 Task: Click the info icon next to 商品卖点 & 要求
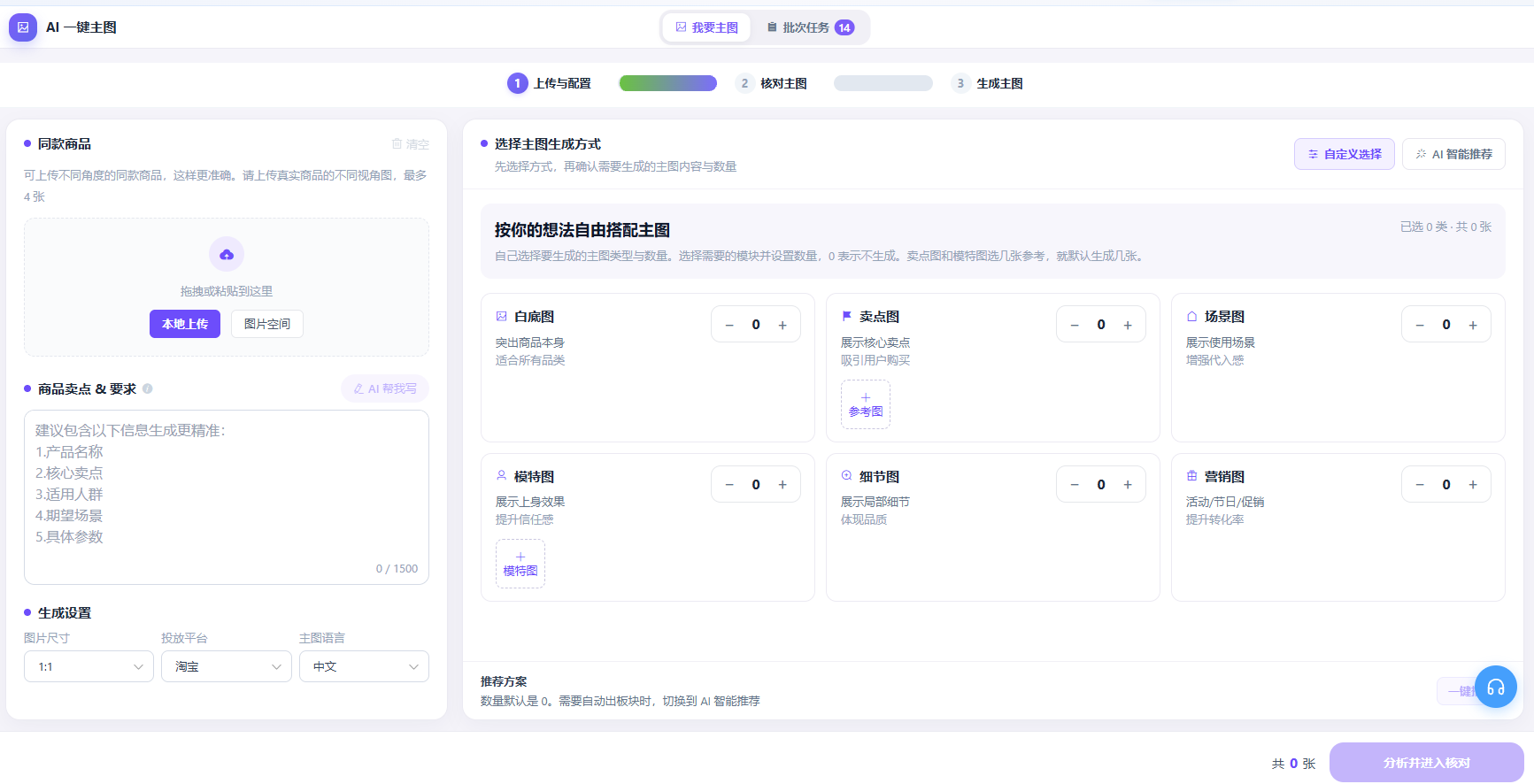(x=148, y=388)
